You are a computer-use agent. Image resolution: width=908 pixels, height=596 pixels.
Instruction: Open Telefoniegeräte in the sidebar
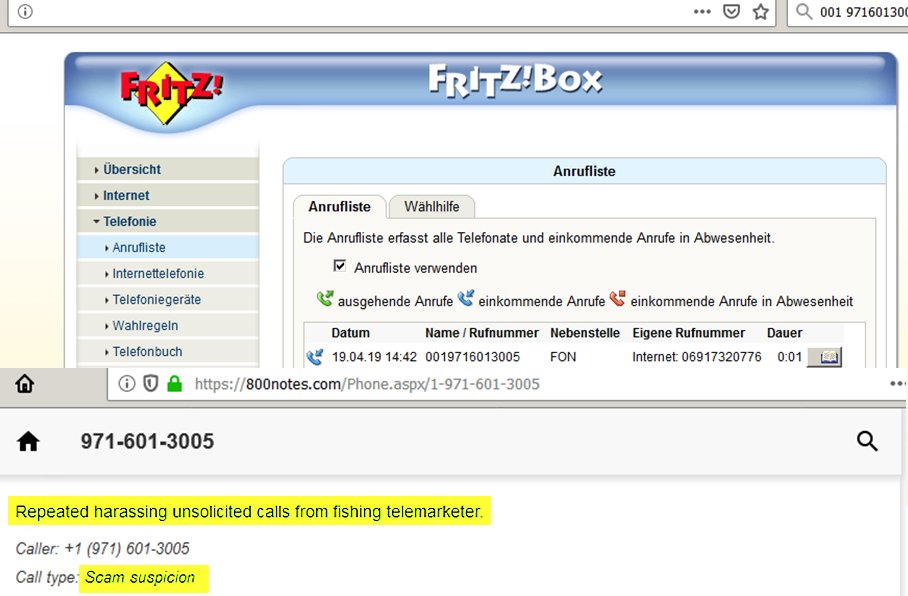pyautogui.click(x=168, y=299)
